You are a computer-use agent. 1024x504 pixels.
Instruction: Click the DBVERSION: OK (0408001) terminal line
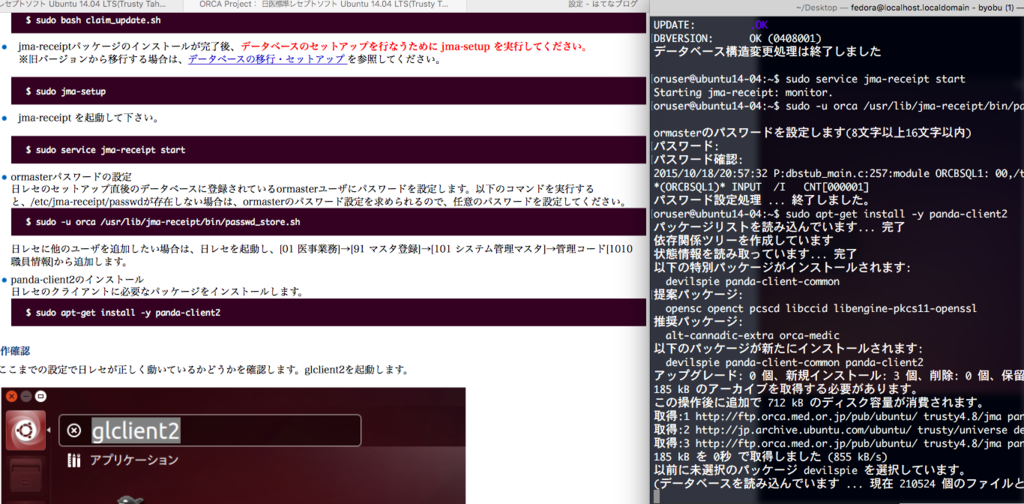pos(737,38)
